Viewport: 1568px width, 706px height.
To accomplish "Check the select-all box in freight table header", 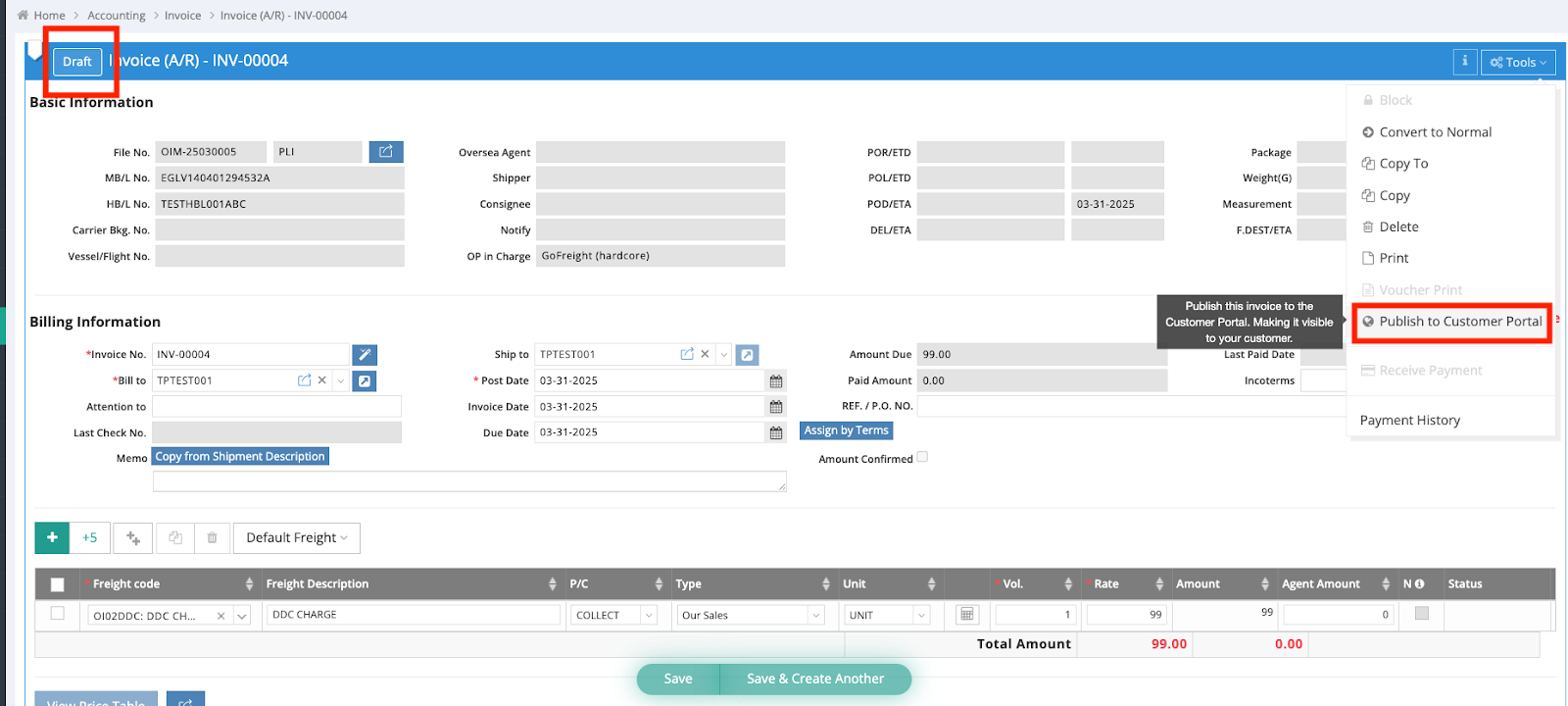I will click(x=57, y=584).
